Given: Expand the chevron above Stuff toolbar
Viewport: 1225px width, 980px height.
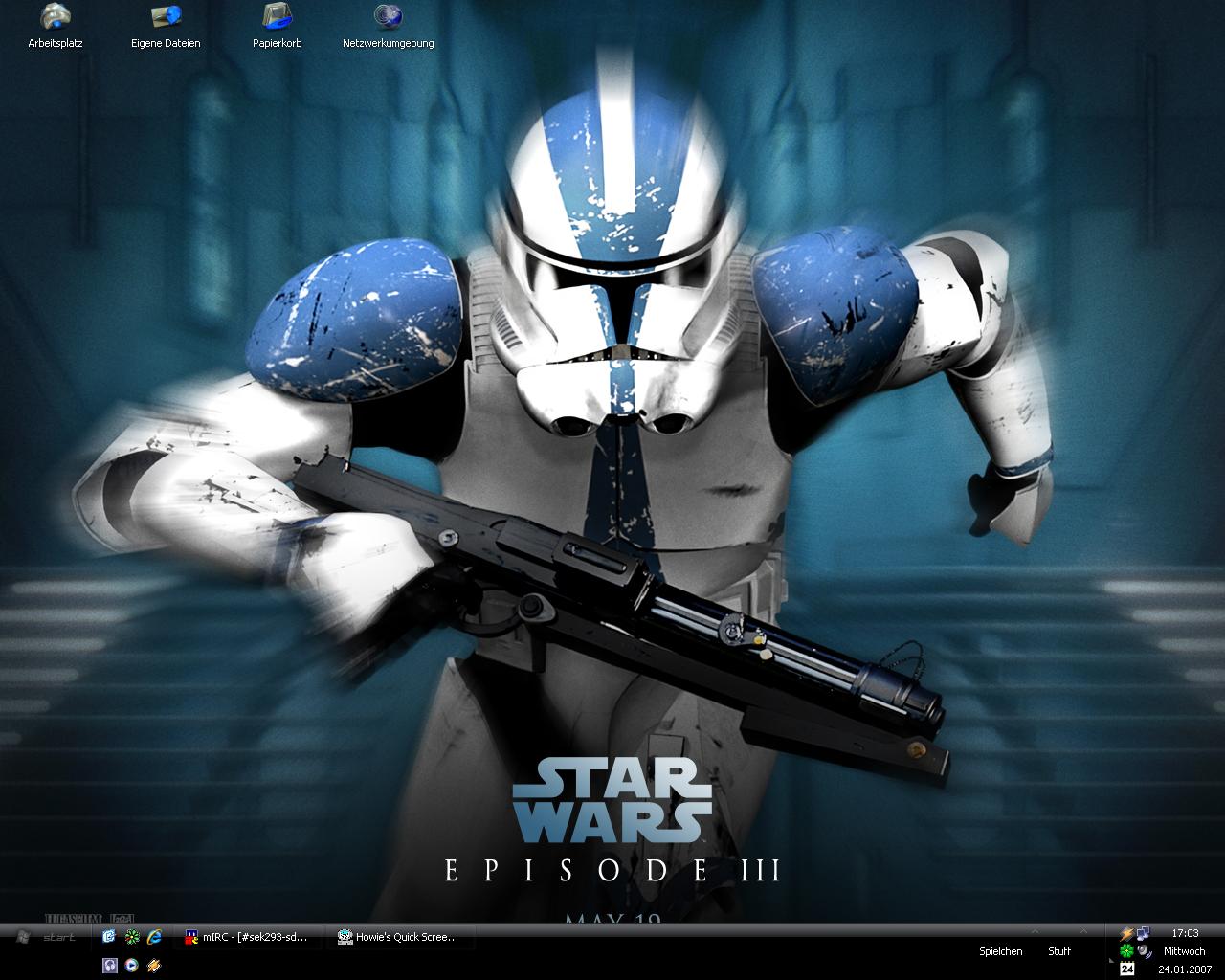Looking at the screenshot, I should pos(1083,931).
